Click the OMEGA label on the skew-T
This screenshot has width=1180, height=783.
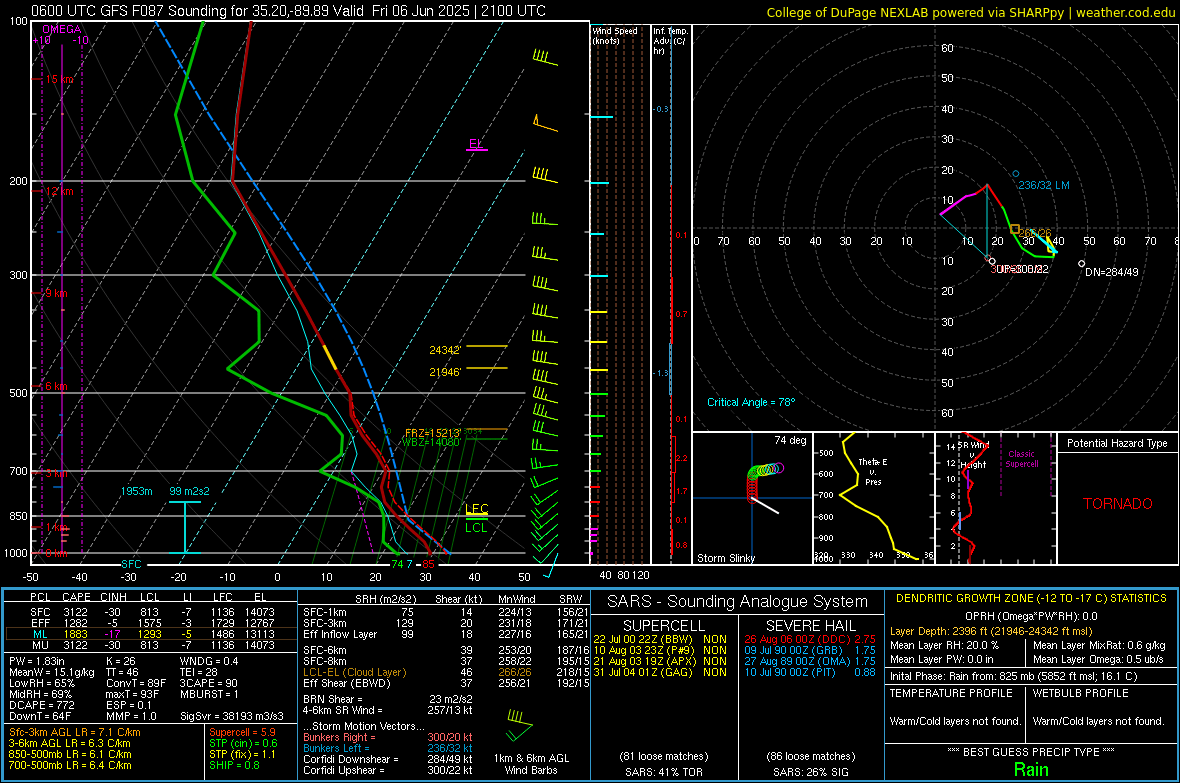[x=61, y=29]
